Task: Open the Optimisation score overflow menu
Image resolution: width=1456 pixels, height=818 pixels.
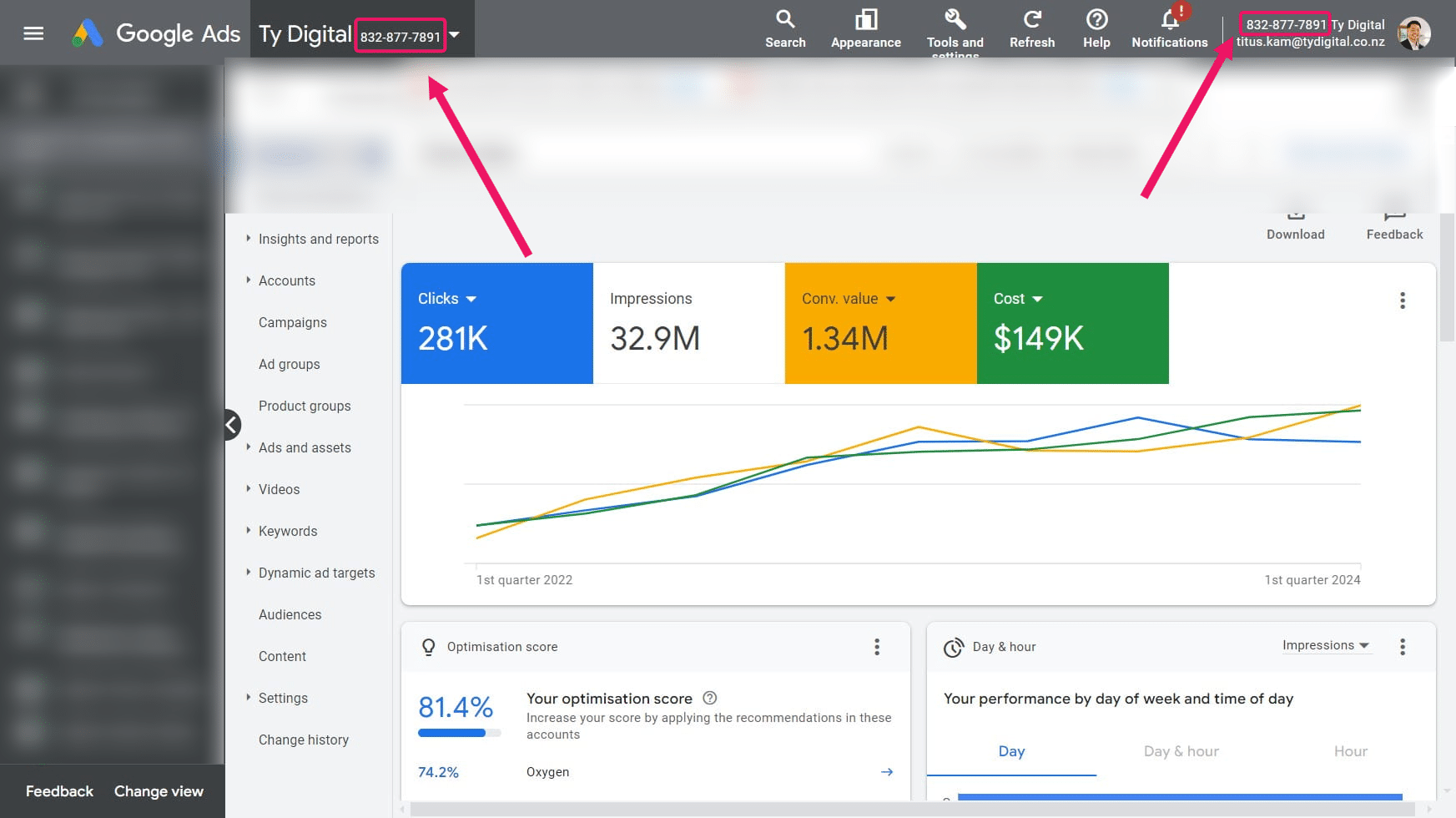Action: click(x=877, y=646)
